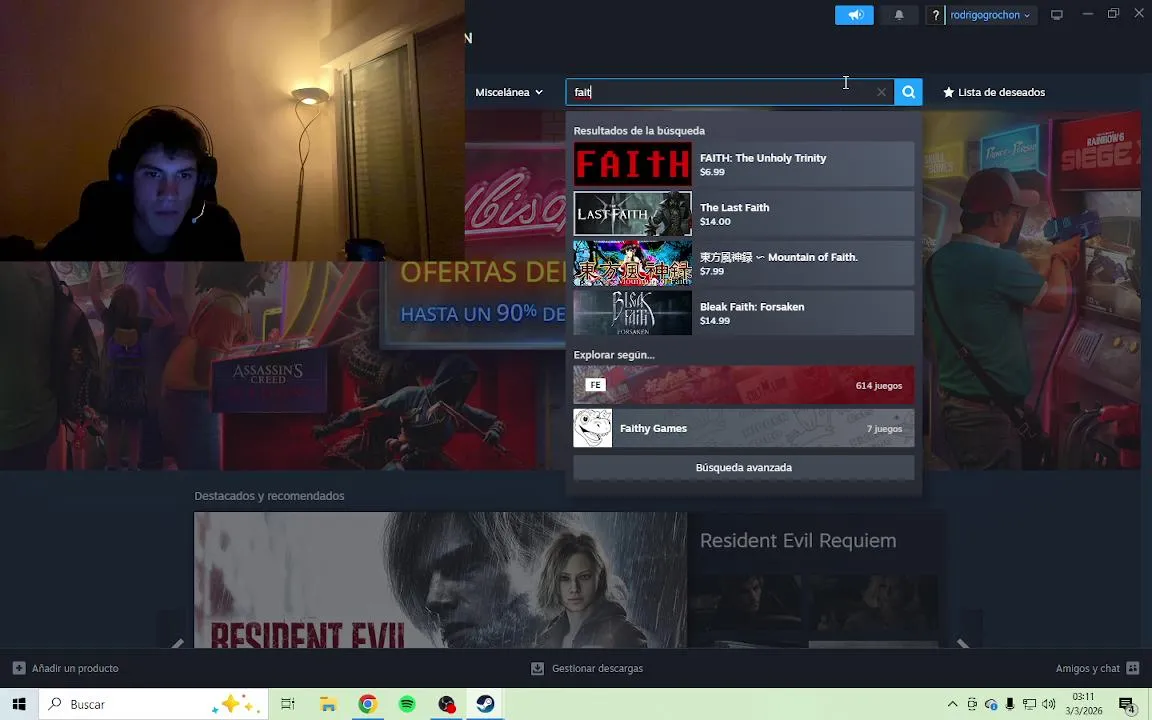1152x720 pixels.
Task: Click the Steam taskbar icon
Action: tap(486, 704)
